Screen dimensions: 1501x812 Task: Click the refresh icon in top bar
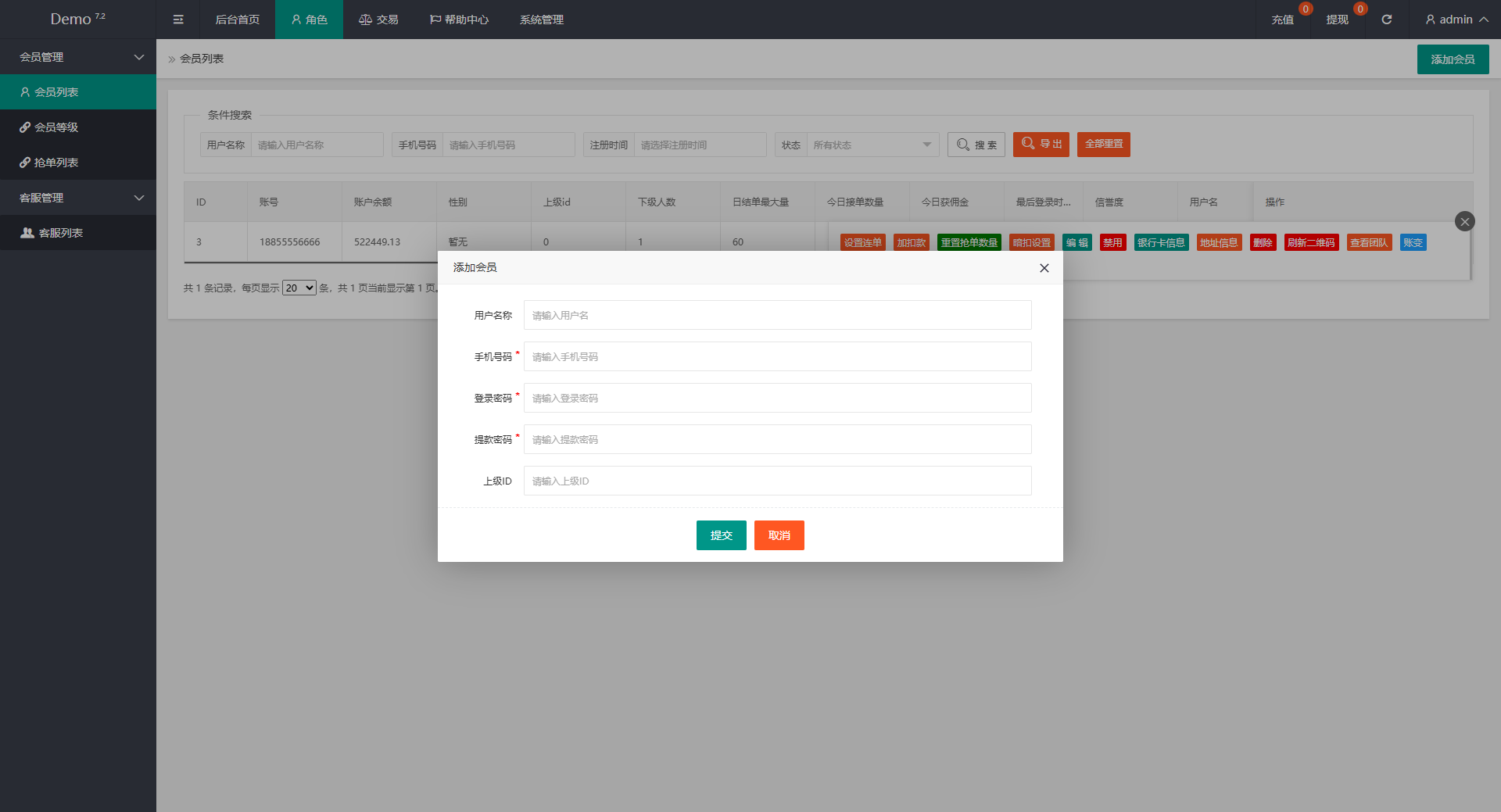(x=1386, y=20)
